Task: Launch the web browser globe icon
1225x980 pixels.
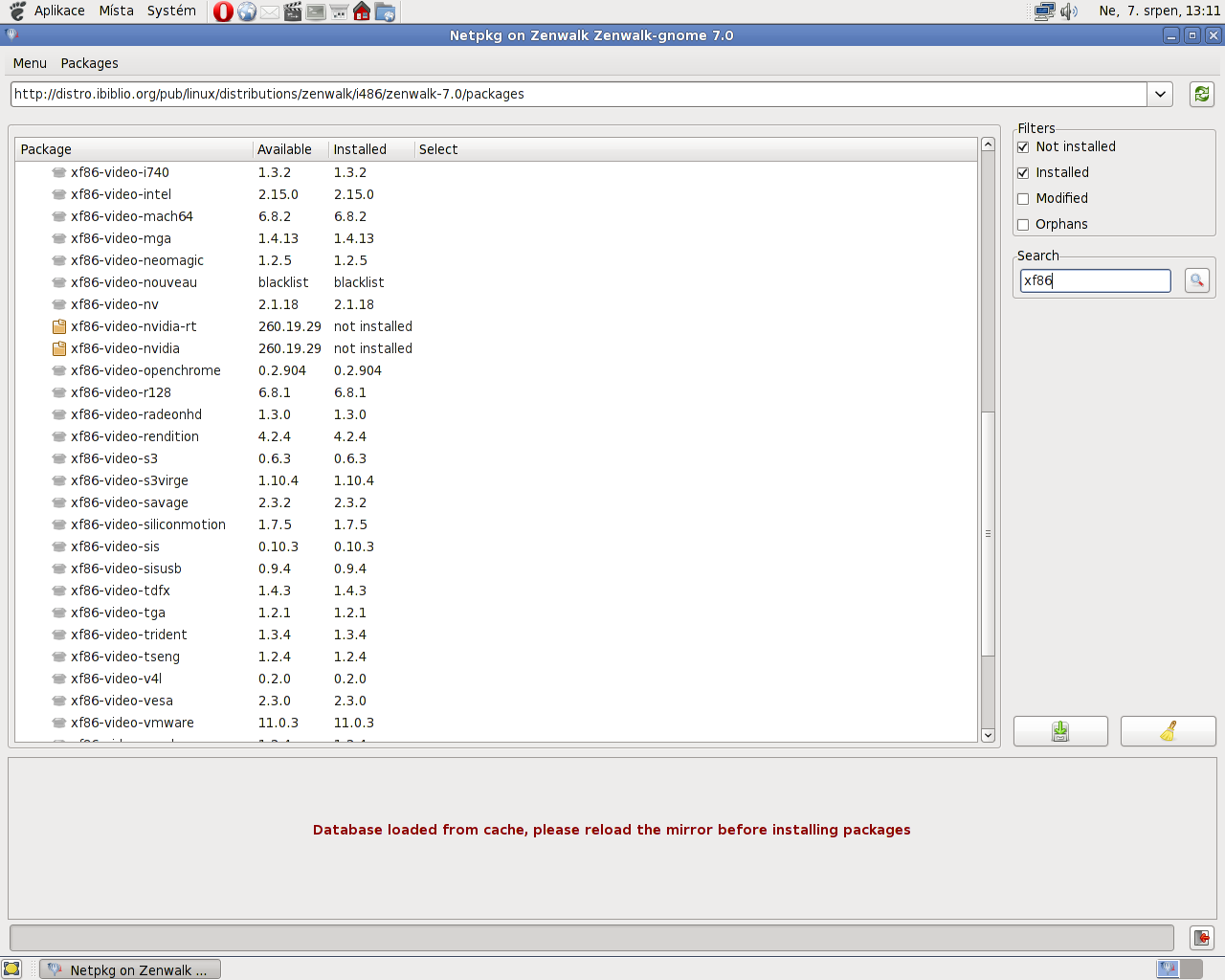Action: tap(247, 11)
